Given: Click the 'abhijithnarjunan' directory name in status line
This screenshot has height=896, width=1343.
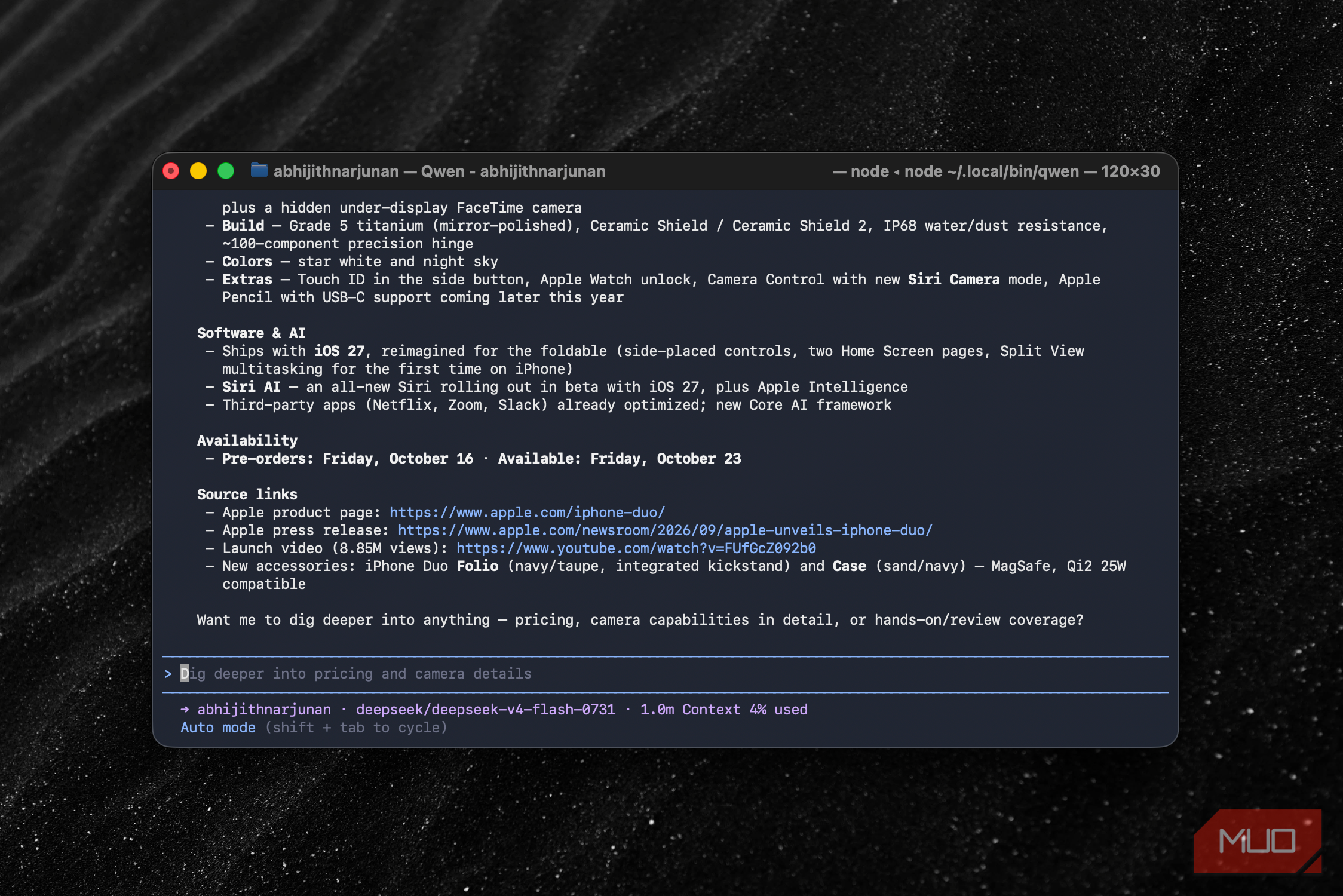Looking at the screenshot, I should 264,710.
